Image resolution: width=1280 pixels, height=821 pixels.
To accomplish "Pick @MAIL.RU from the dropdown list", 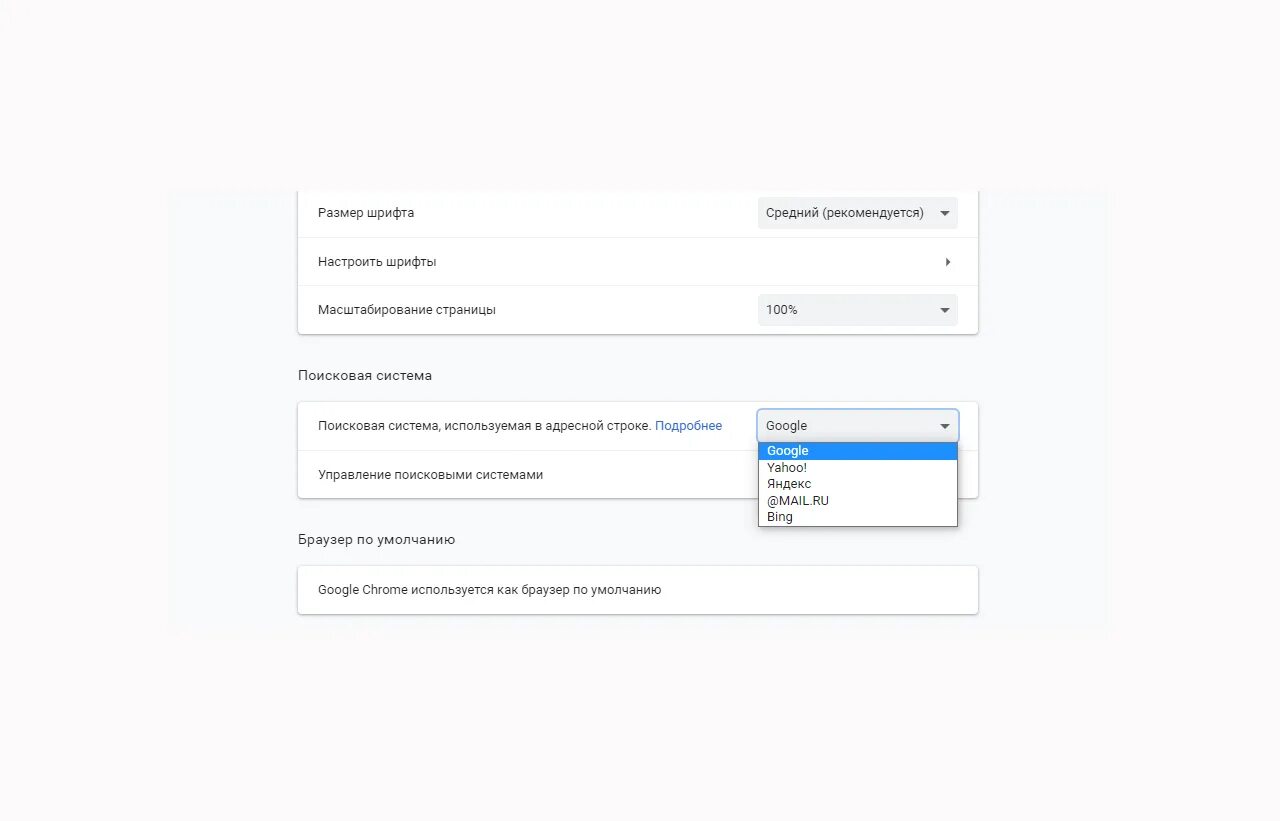I will [857, 500].
